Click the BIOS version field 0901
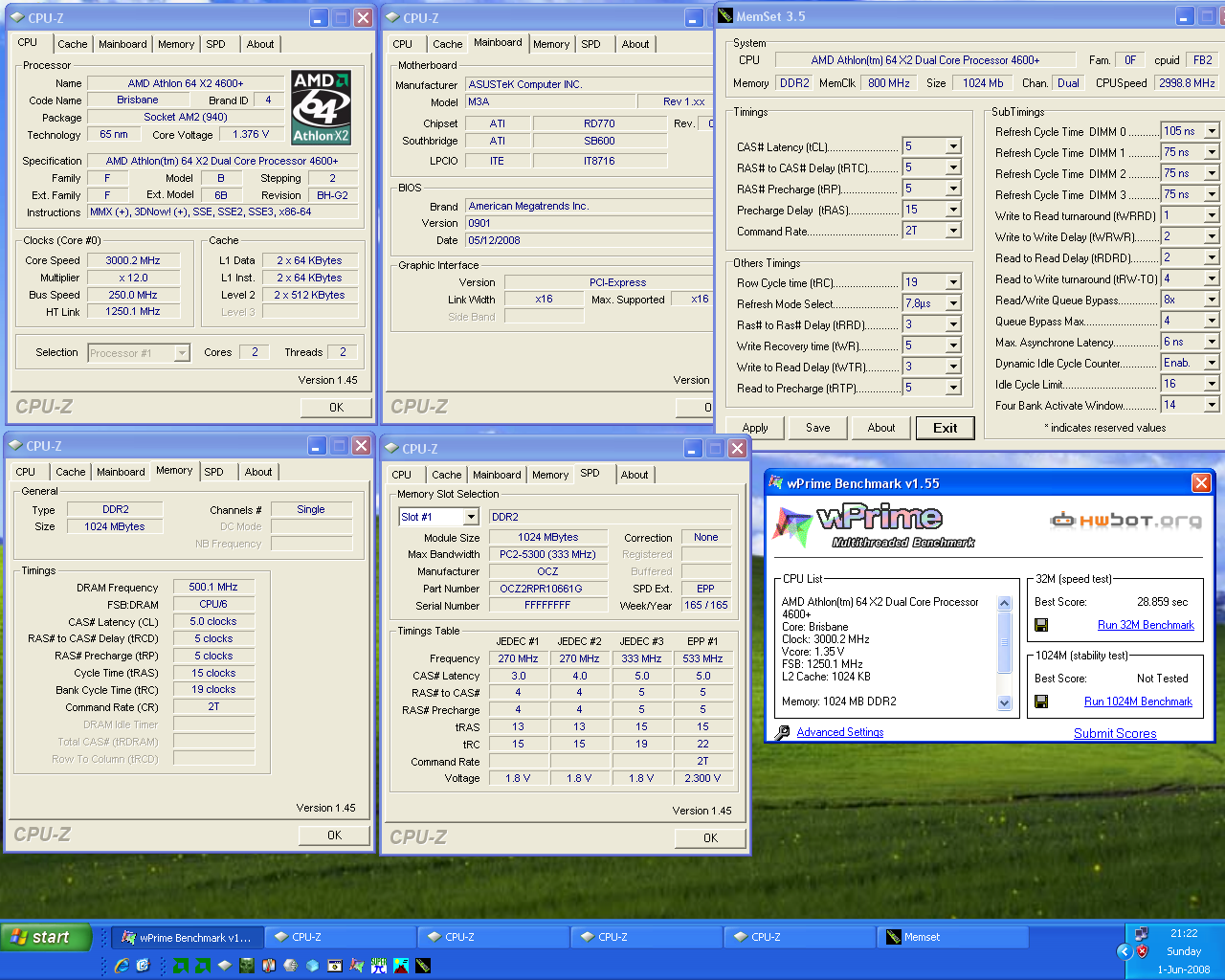The image size is (1225, 980). (589, 223)
